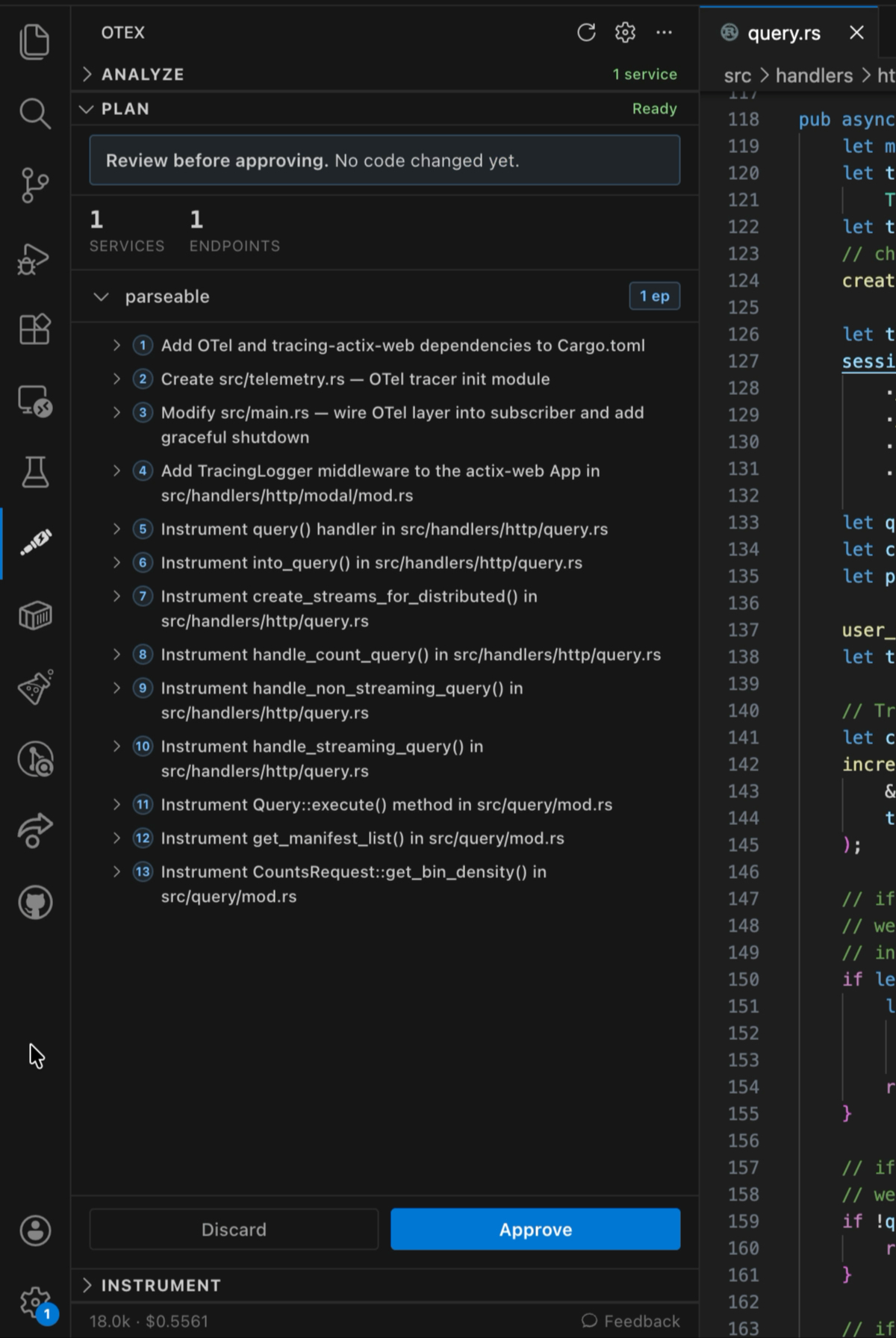896x1338 pixels.
Task: Open the Manage gear with badge
Action: (x=36, y=1303)
